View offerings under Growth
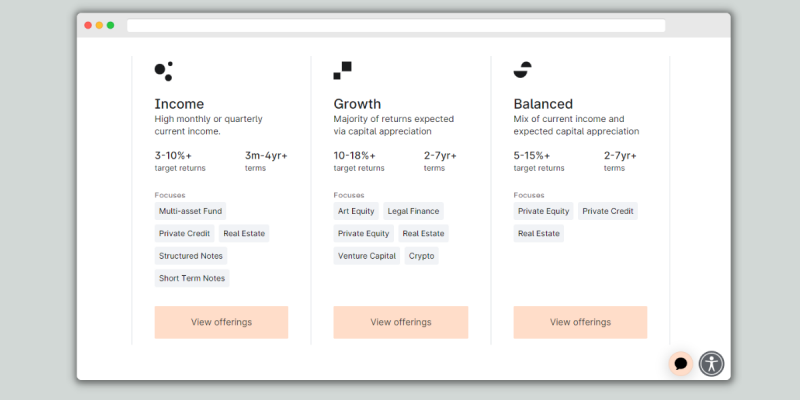Image resolution: width=800 pixels, height=400 pixels. pyautogui.click(x=401, y=322)
